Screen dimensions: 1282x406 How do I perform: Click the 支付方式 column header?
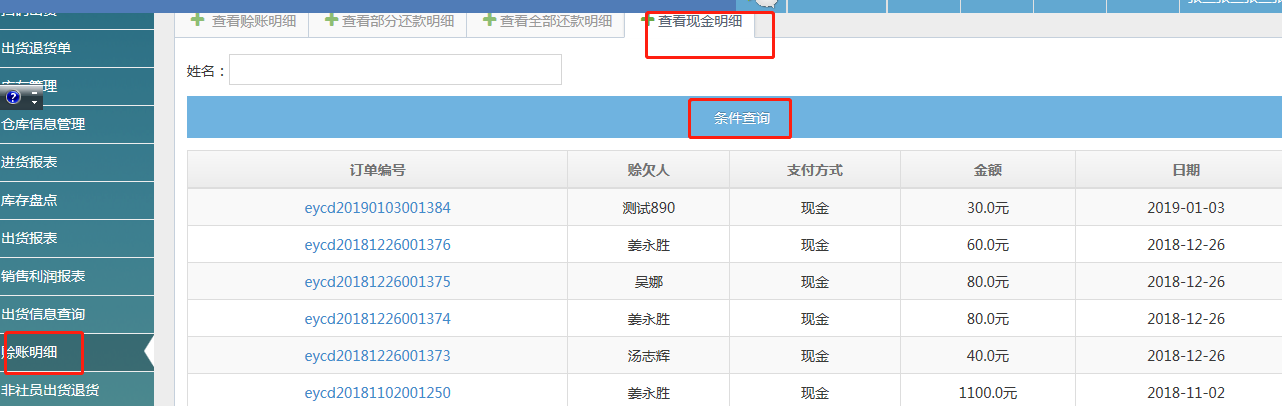click(815, 170)
